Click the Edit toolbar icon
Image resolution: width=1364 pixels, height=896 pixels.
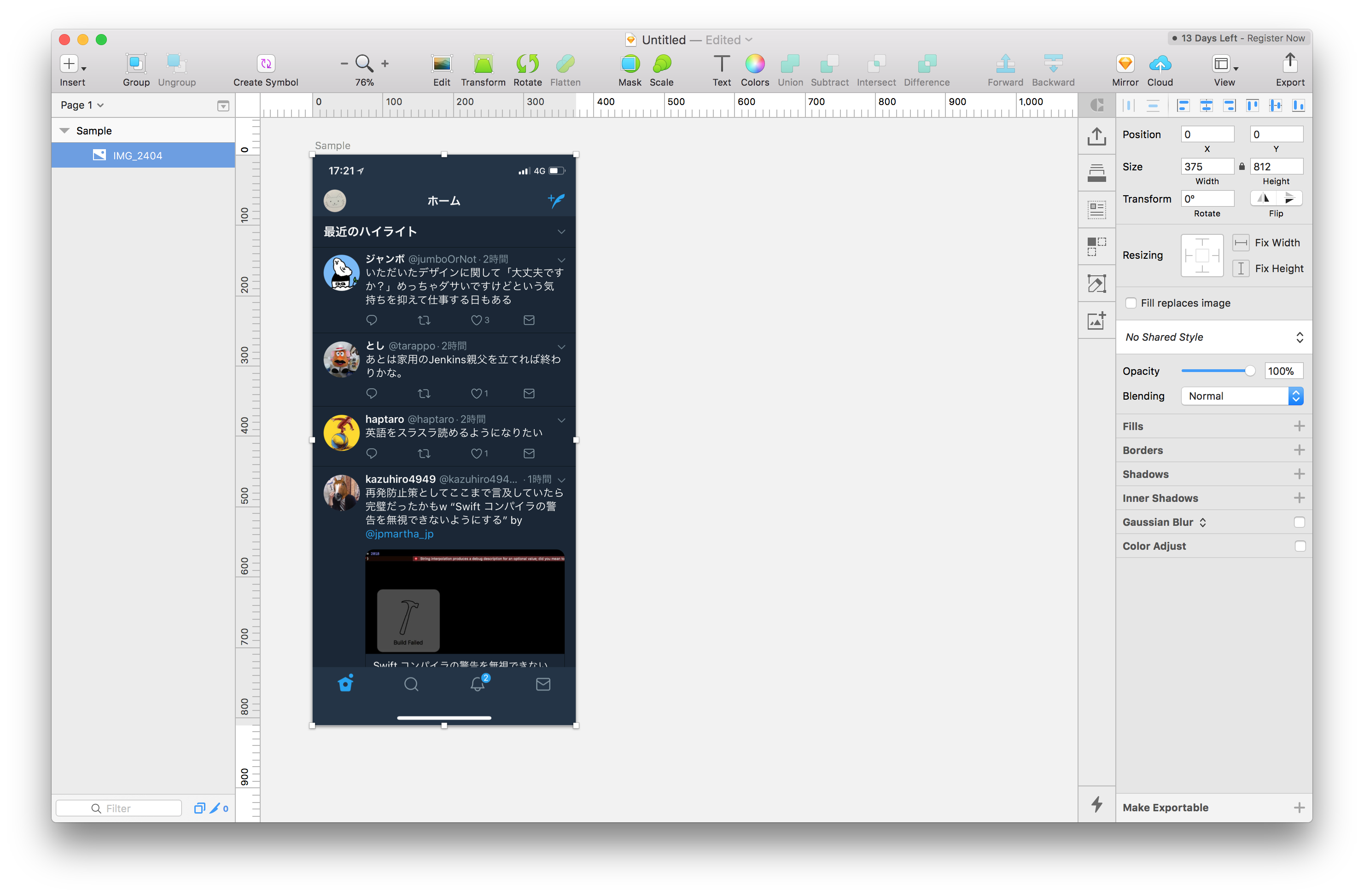[x=441, y=64]
